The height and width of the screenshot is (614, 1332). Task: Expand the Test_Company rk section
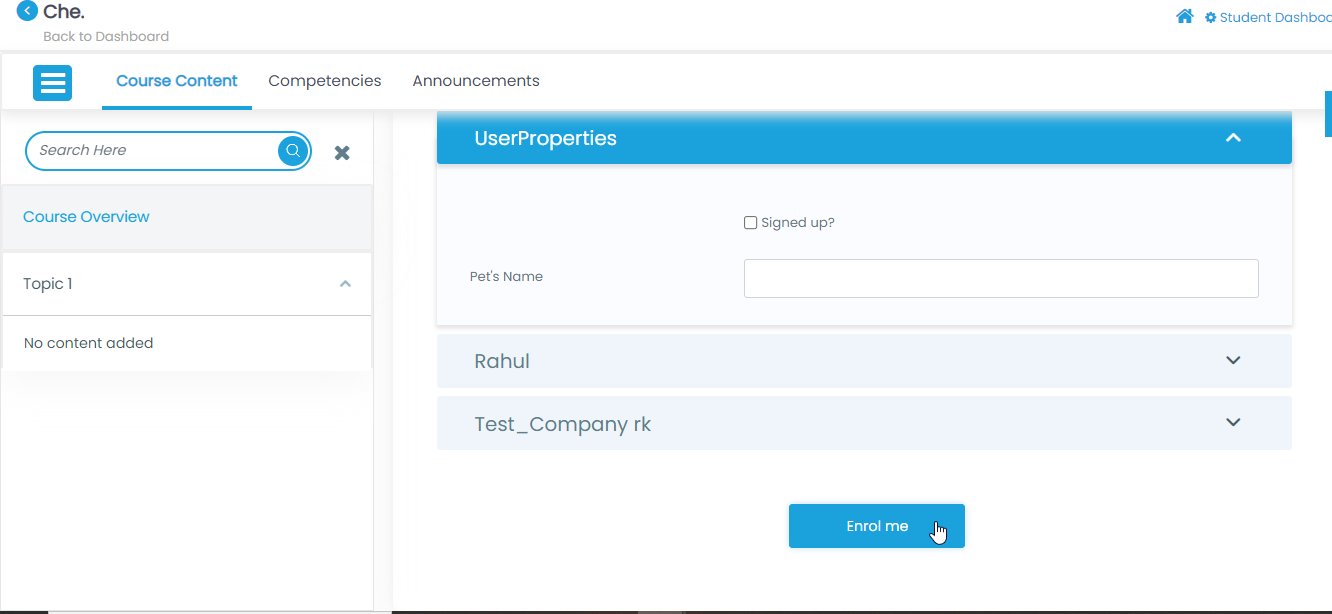point(1233,423)
